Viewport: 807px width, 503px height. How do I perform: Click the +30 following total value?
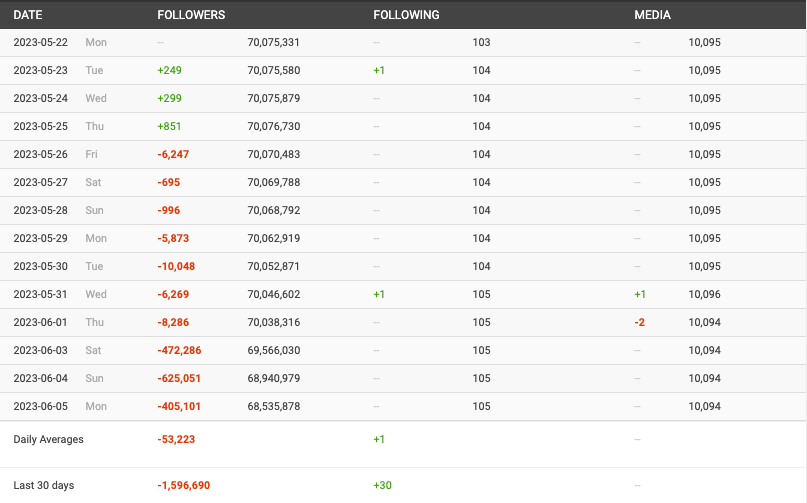tap(382, 485)
